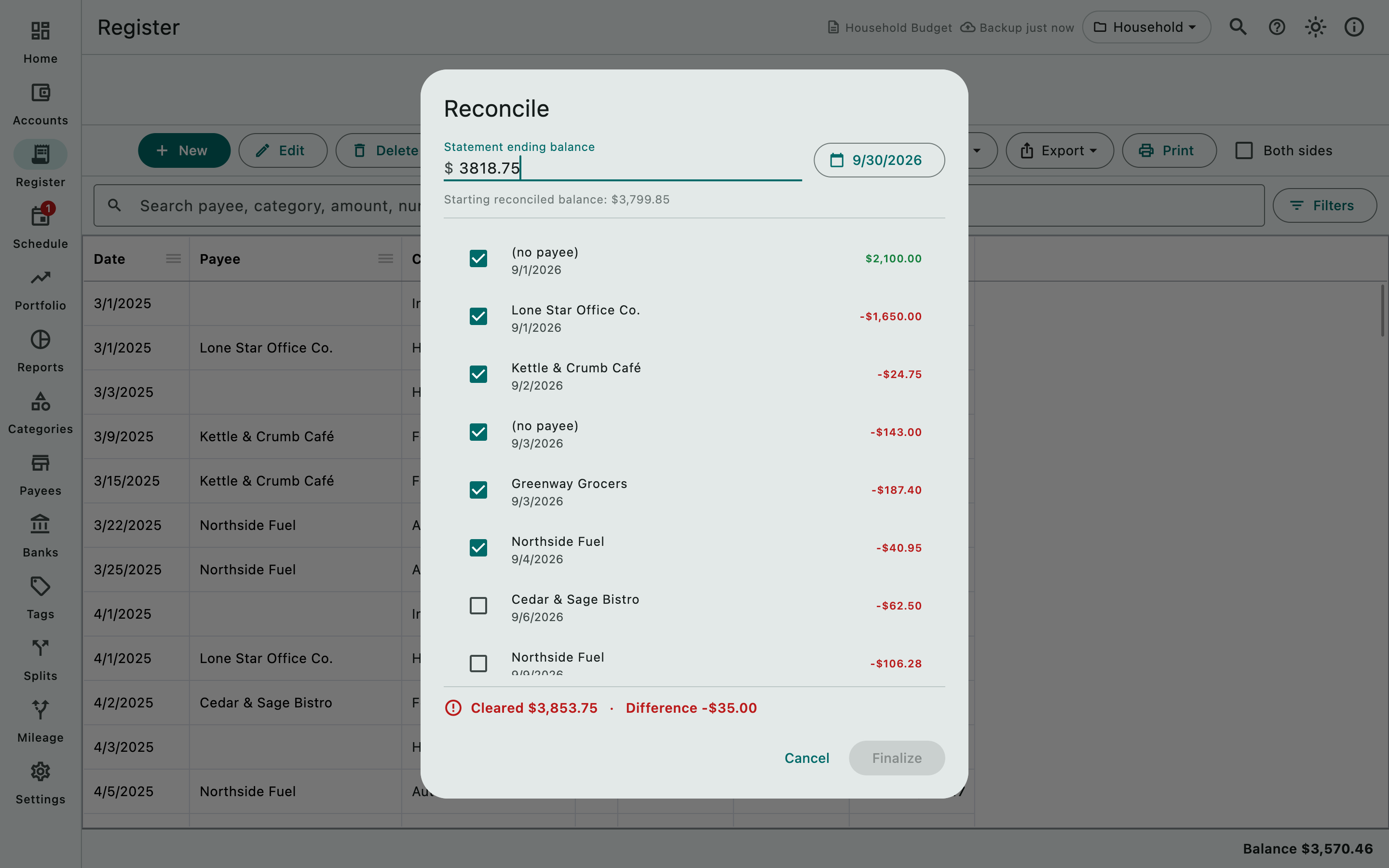The image size is (1389, 868).
Task: Uncheck Greenway Grocers -$187.40 transaction
Action: coord(478,489)
